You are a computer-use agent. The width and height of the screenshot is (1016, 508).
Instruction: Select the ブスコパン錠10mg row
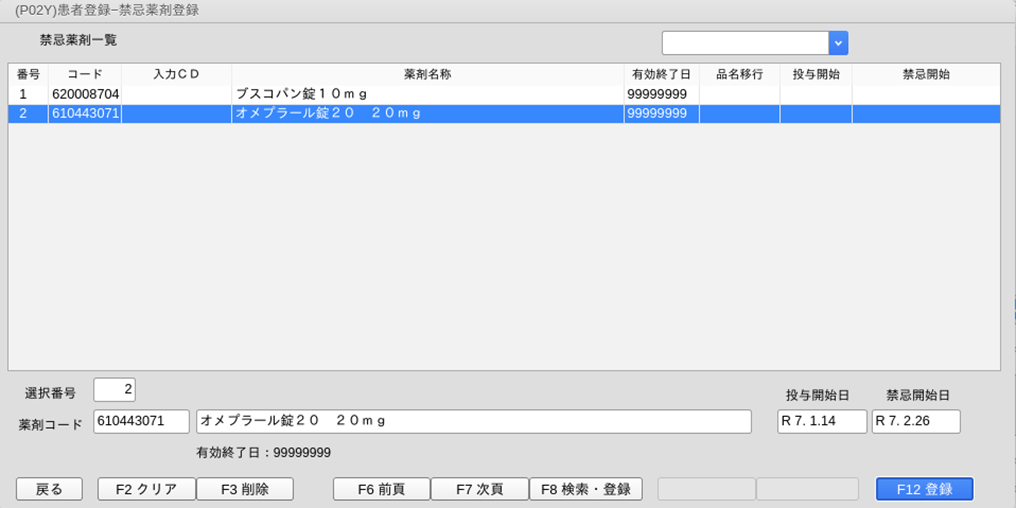428,93
